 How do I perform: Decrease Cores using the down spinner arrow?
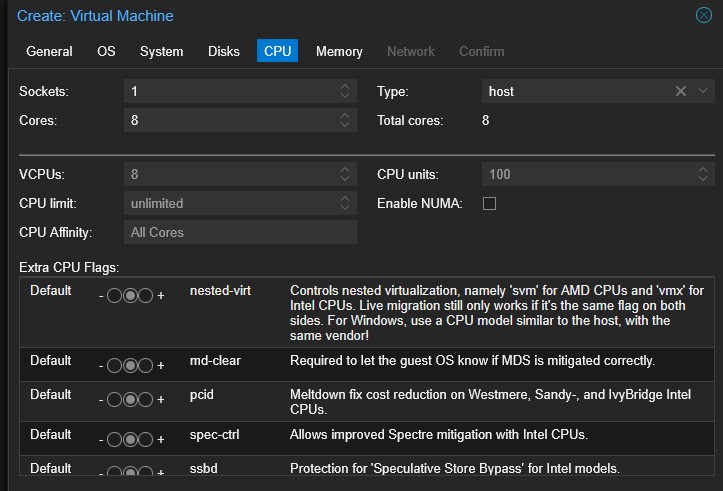point(345,125)
